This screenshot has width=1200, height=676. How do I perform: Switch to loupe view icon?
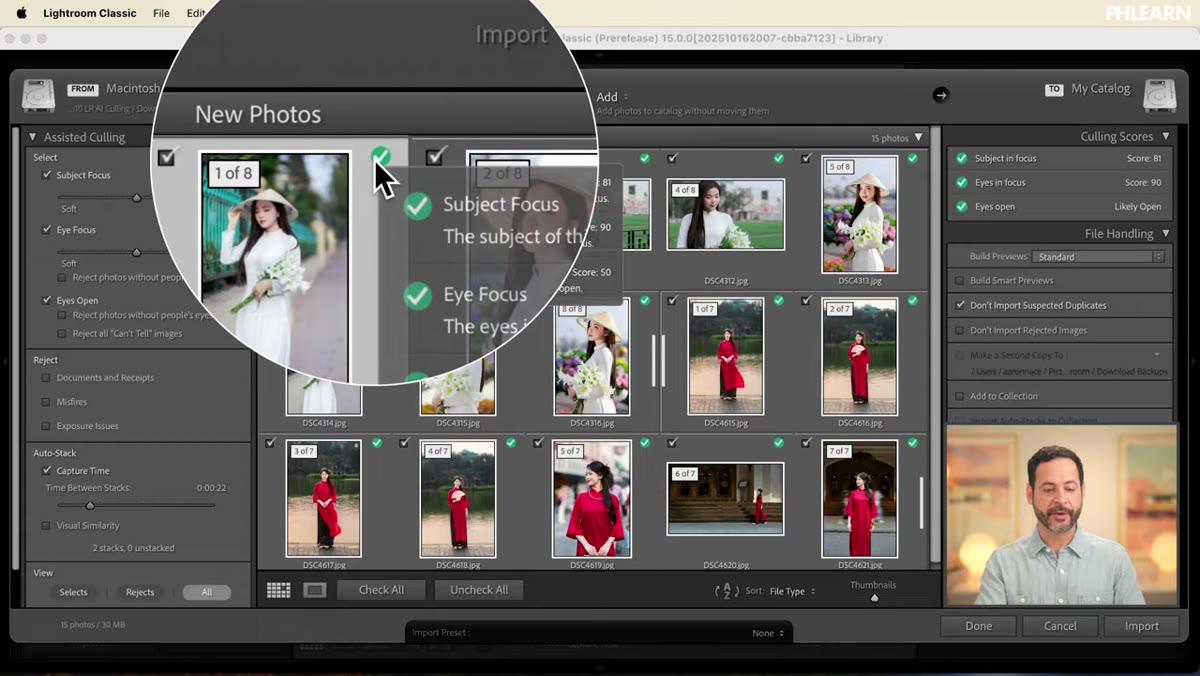(x=315, y=590)
